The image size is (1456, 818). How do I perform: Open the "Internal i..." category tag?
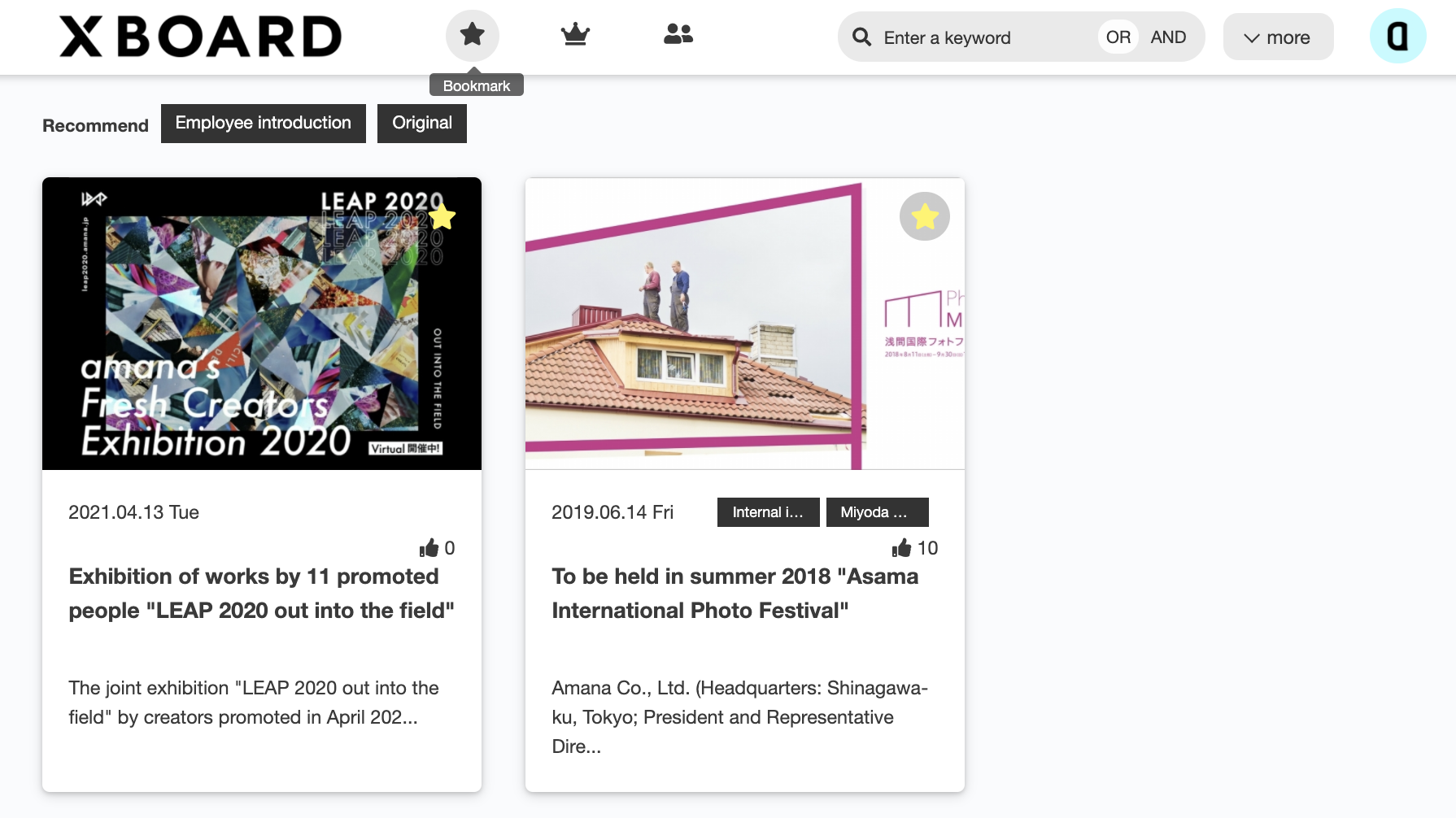(x=768, y=512)
